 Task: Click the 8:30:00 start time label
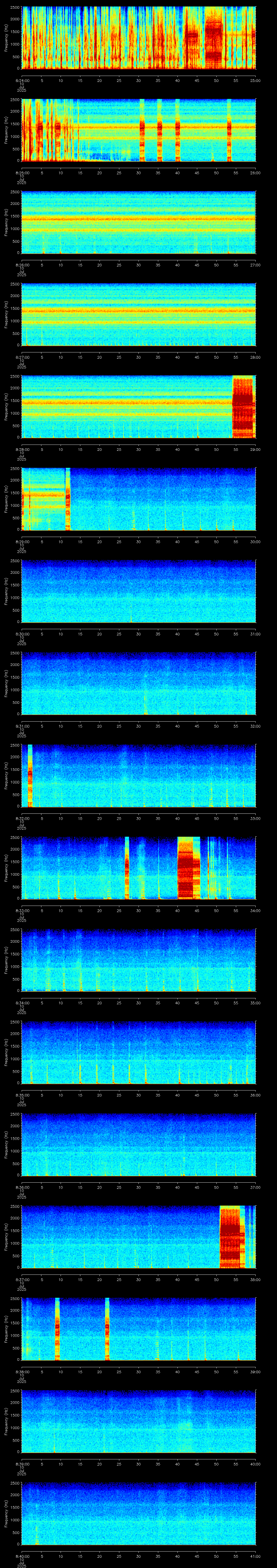[x=22, y=634]
